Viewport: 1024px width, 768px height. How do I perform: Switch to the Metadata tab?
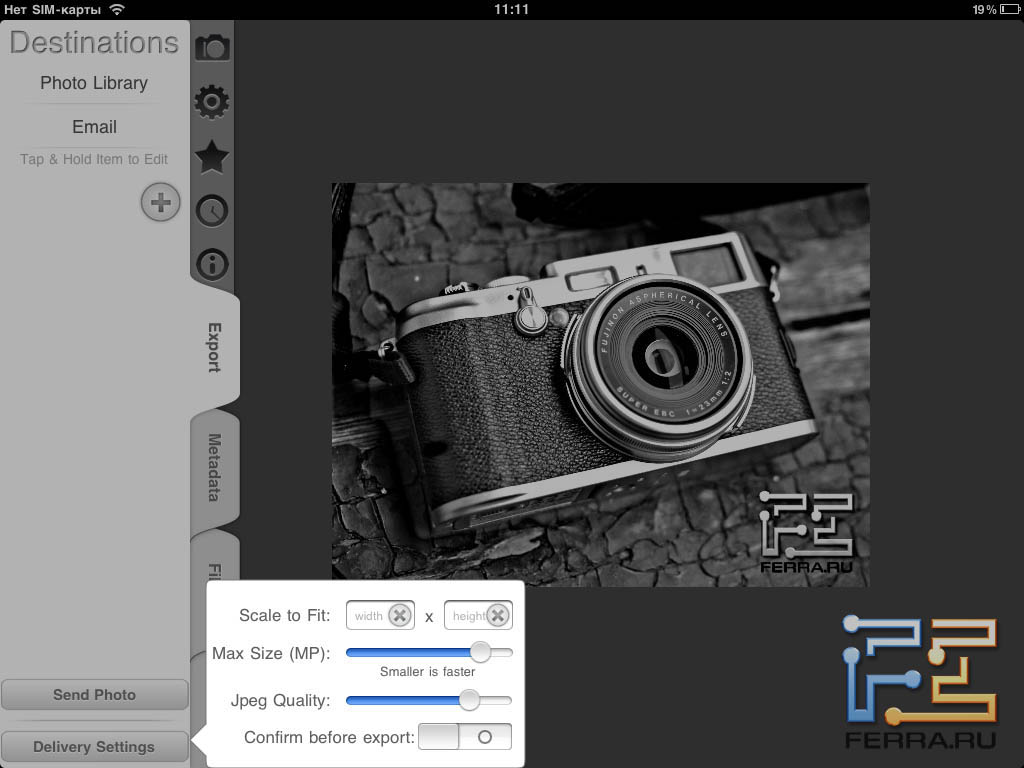(214, 467)
